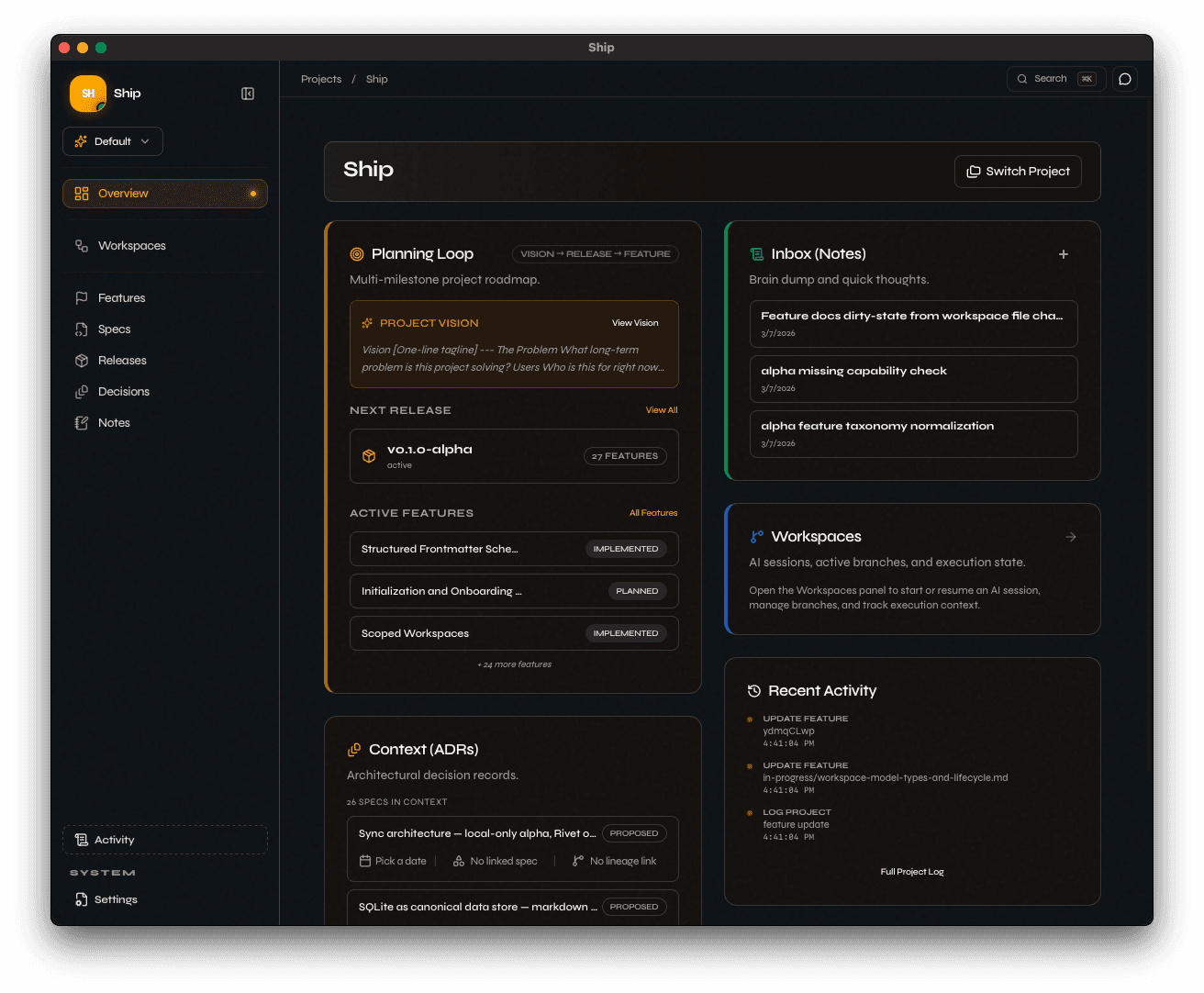Click the package icon on v0.1.0-alpha release

(369, 456)
